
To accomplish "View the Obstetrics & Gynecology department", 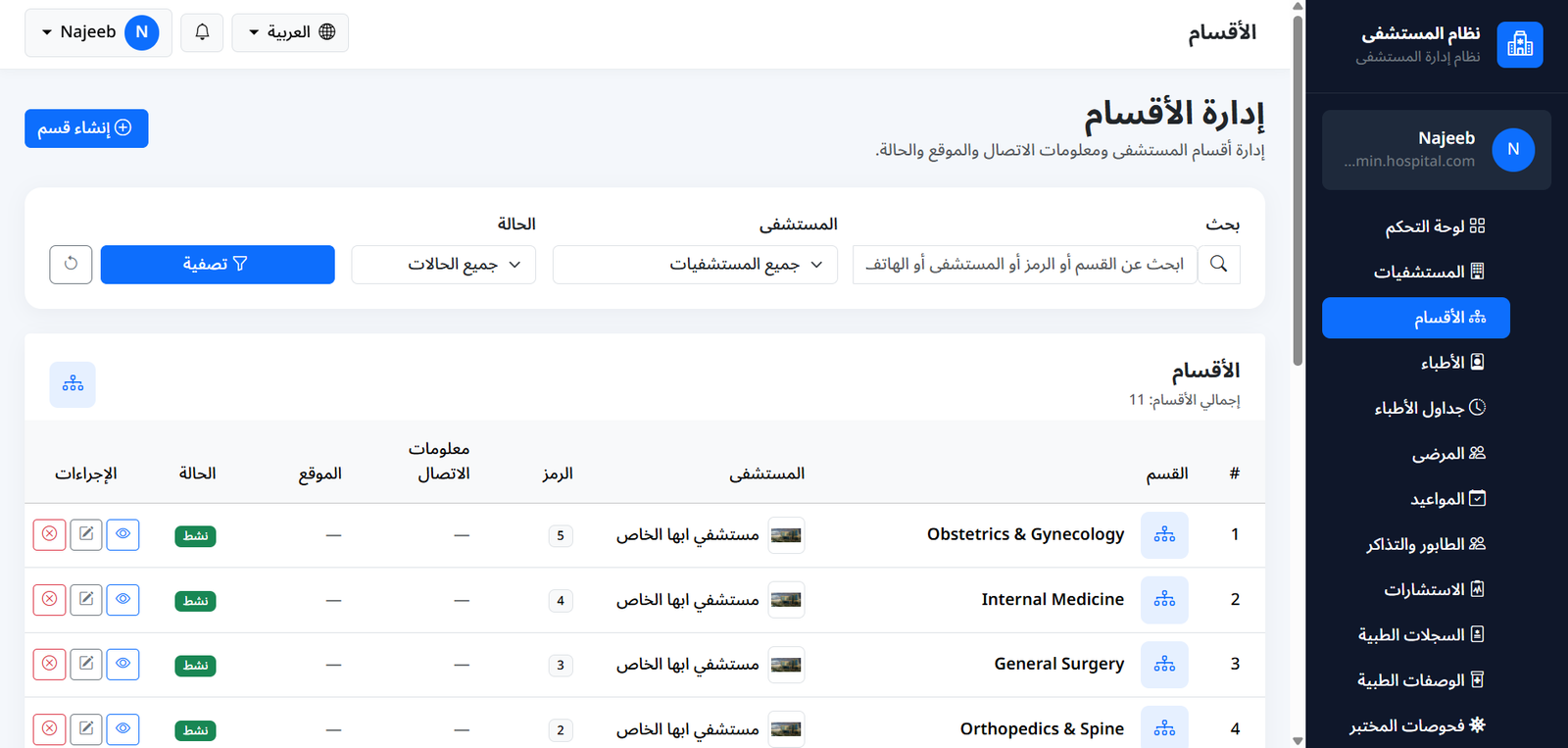I will coord(122,534).
